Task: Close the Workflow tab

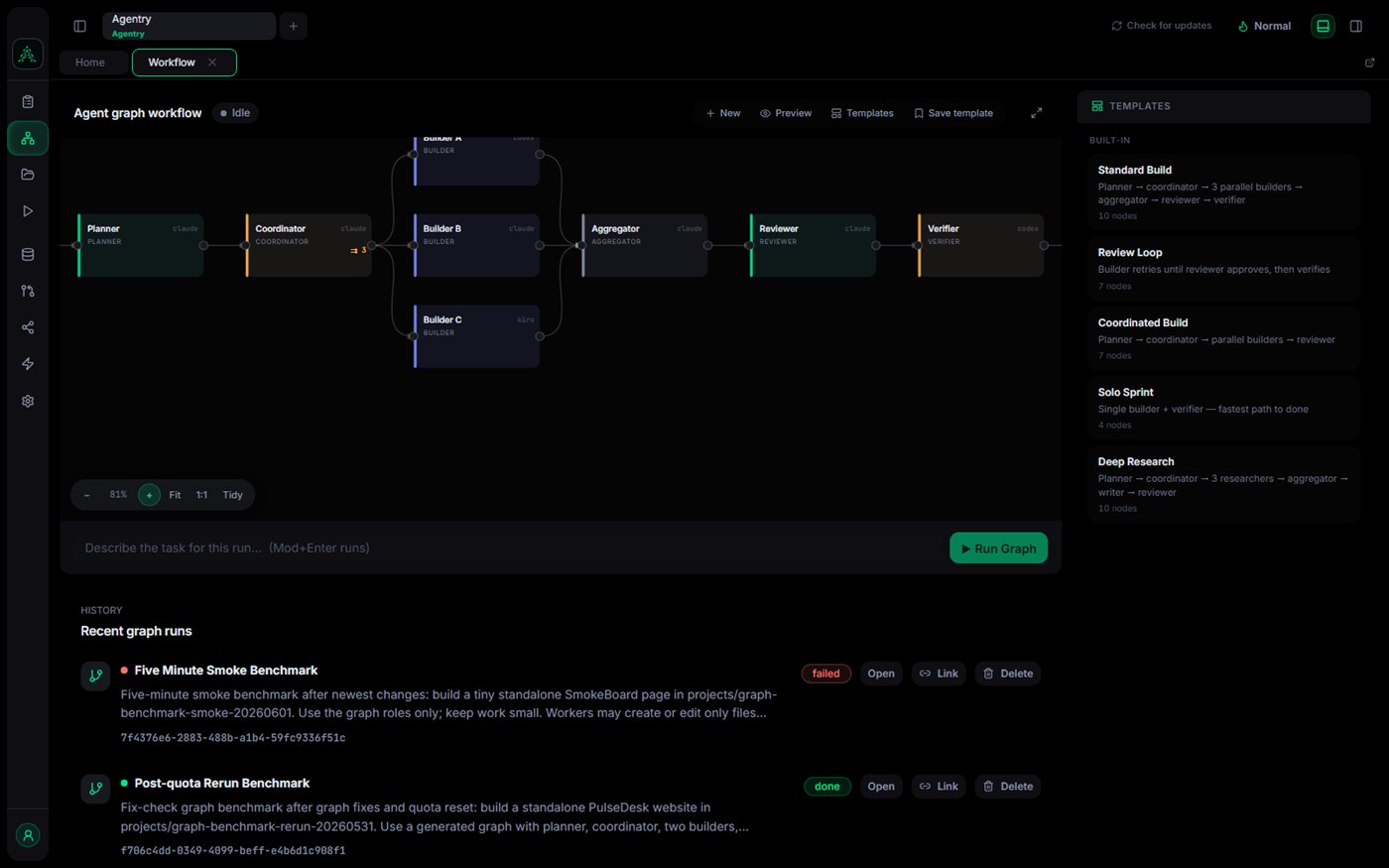Action: click(212, 62)
